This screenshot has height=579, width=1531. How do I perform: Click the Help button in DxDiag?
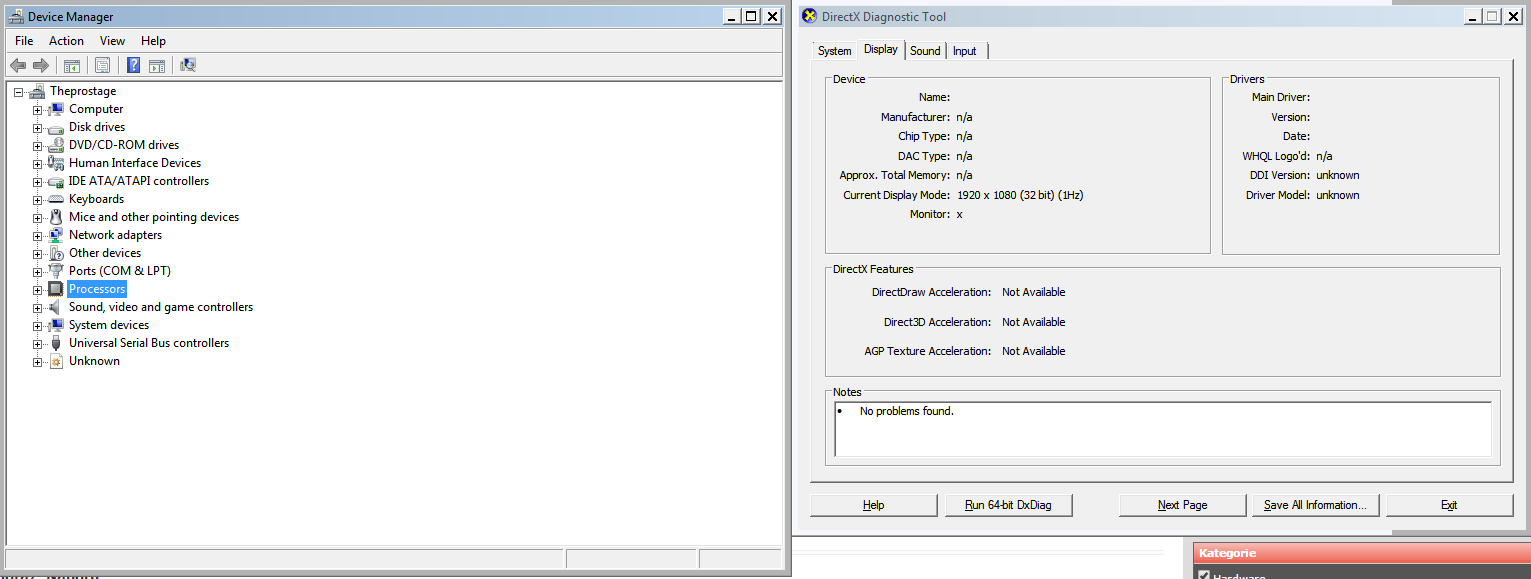(874, 505)
